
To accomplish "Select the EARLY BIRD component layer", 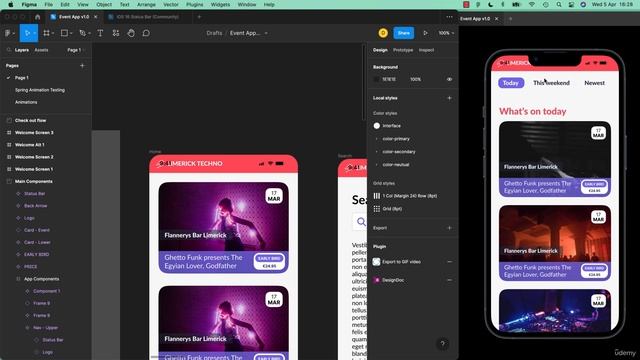I will click(x=36, y=254).
